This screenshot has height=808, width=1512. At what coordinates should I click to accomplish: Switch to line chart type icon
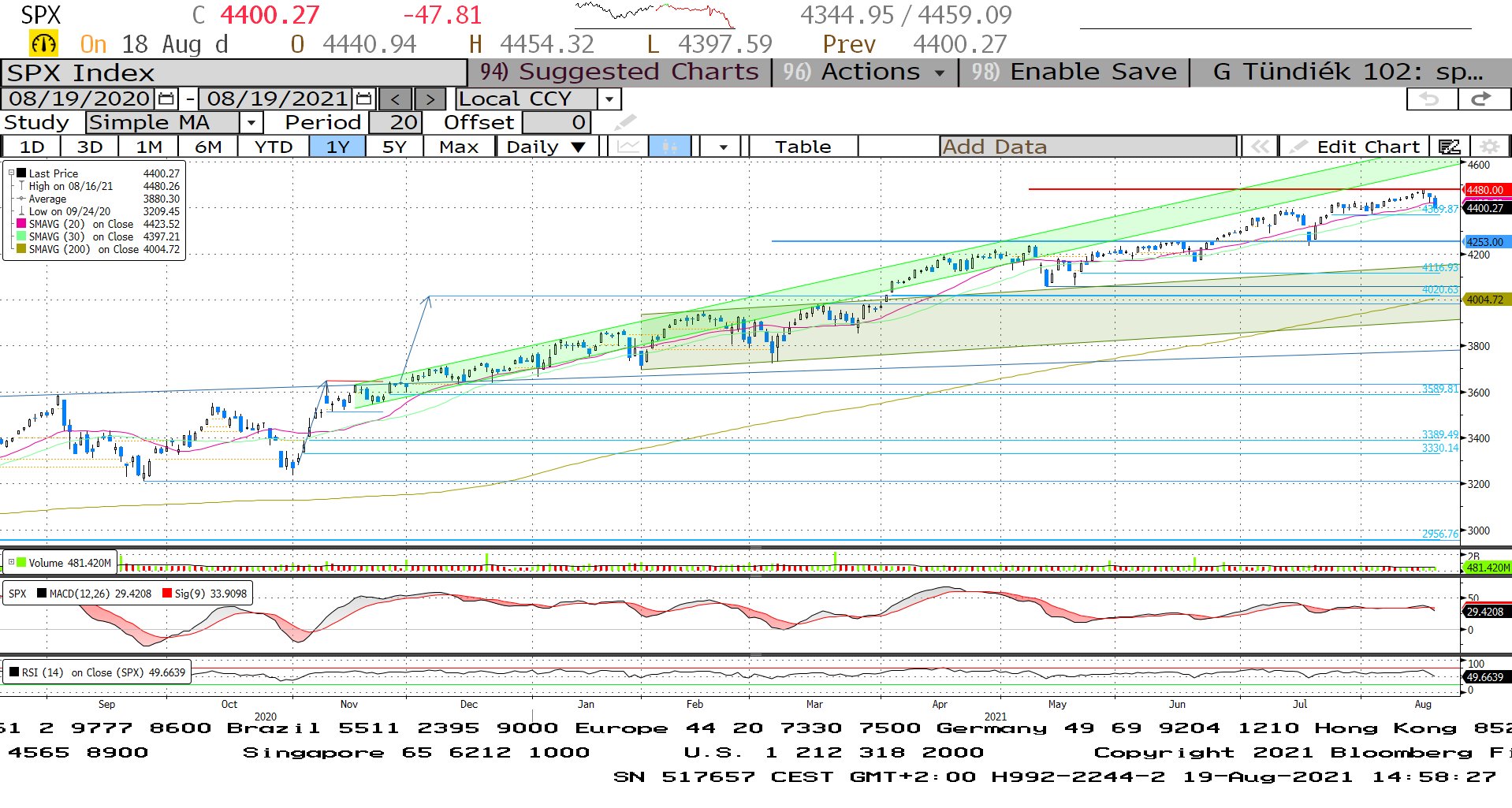click(628, 147)
